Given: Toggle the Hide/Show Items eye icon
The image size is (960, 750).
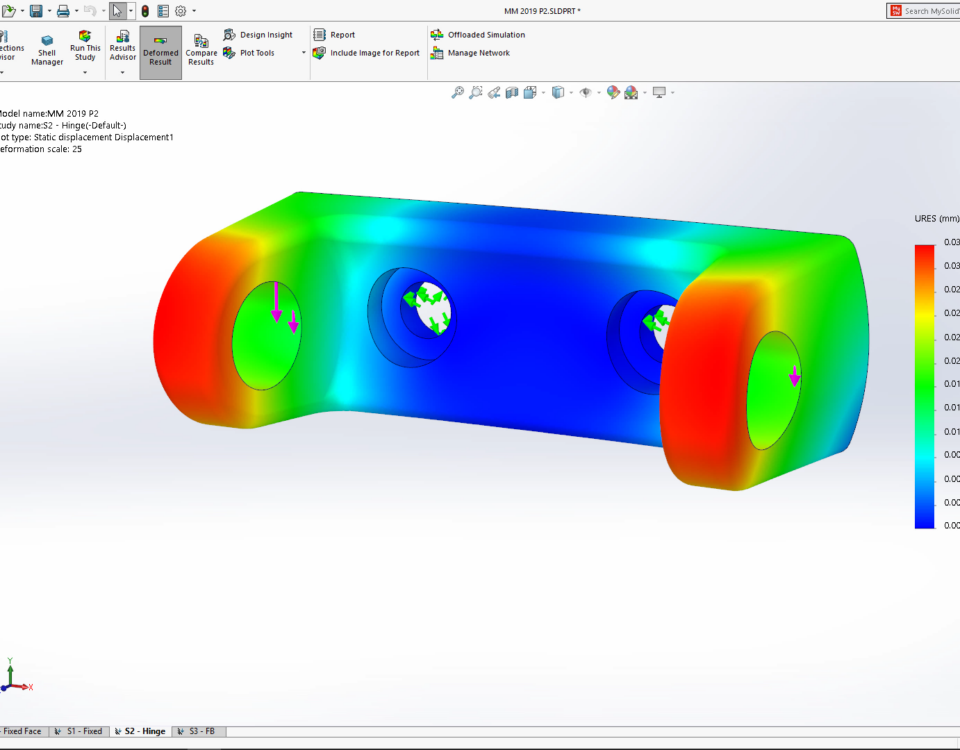Looking at the screenshot, I should [586, 92].
